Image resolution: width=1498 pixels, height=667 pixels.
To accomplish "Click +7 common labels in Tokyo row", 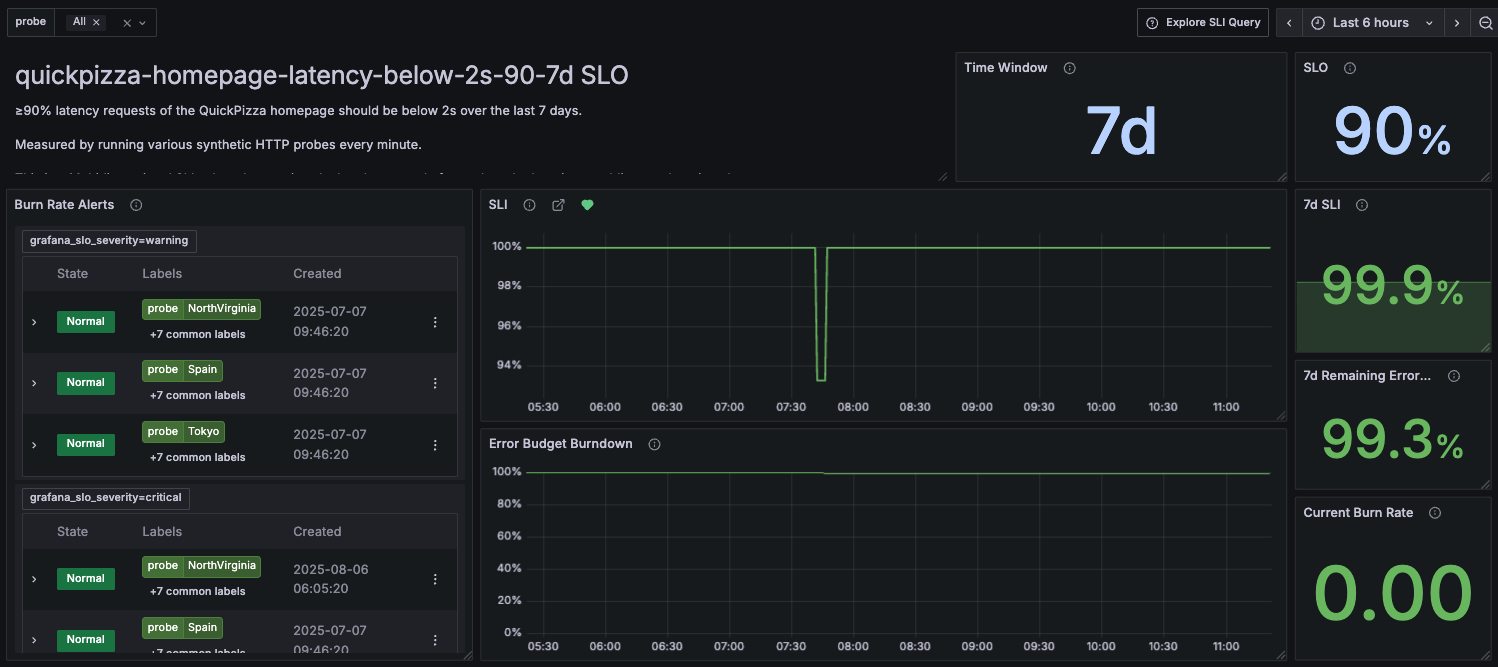I will tap(197, 457).
